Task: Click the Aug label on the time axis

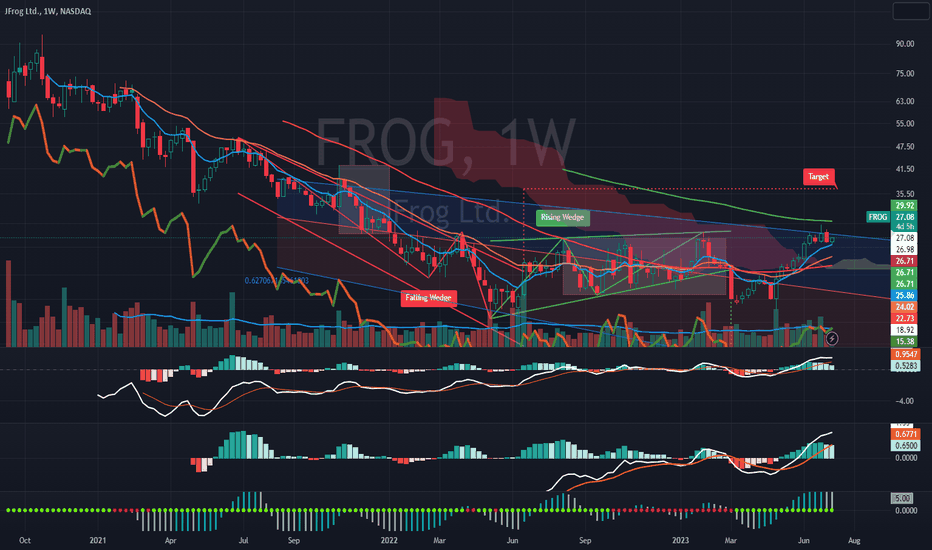Action: [x=854, y=540]
